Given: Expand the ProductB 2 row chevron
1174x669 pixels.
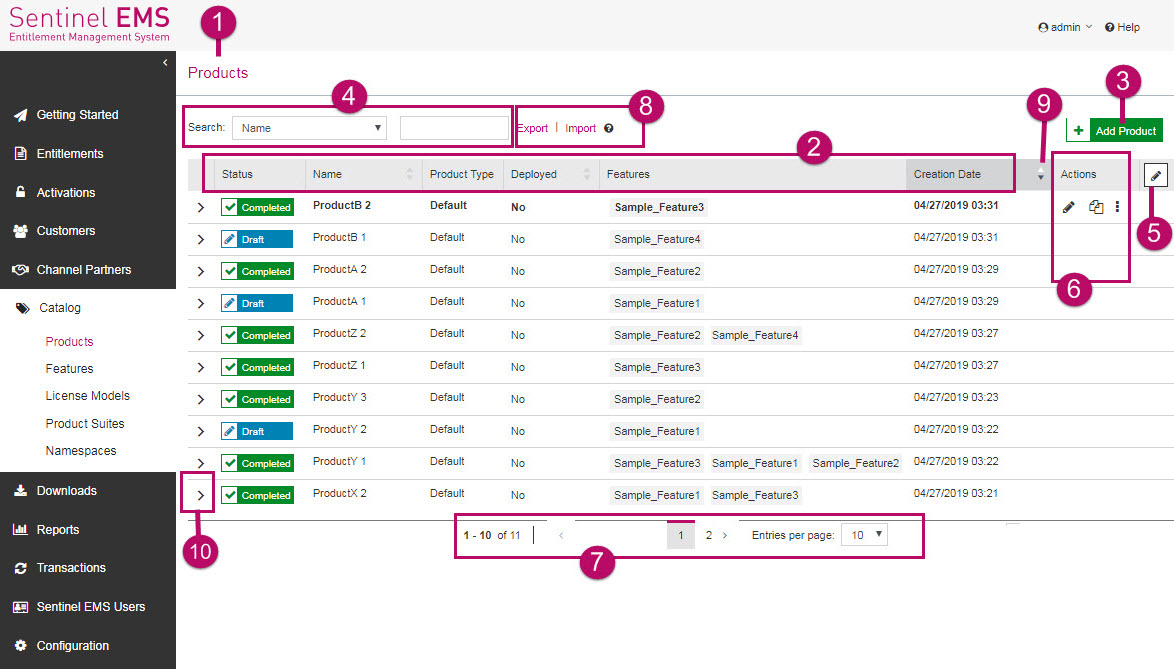Looking at the screenshot, I should (x=200, y=207).
